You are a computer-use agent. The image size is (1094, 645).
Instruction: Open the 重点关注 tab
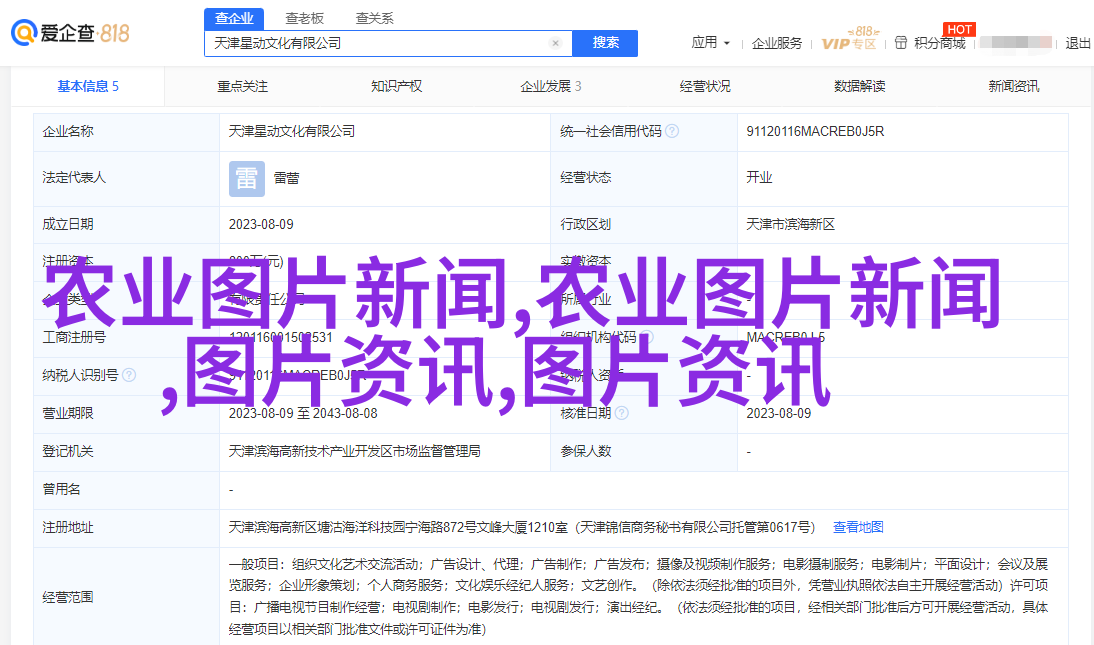click(x=242, y=87)
